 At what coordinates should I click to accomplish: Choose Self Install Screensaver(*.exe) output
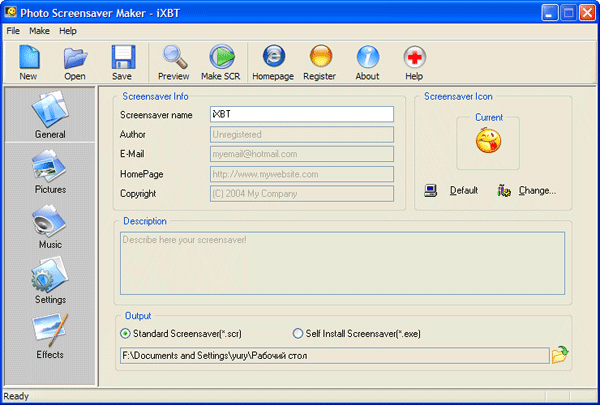357,333
